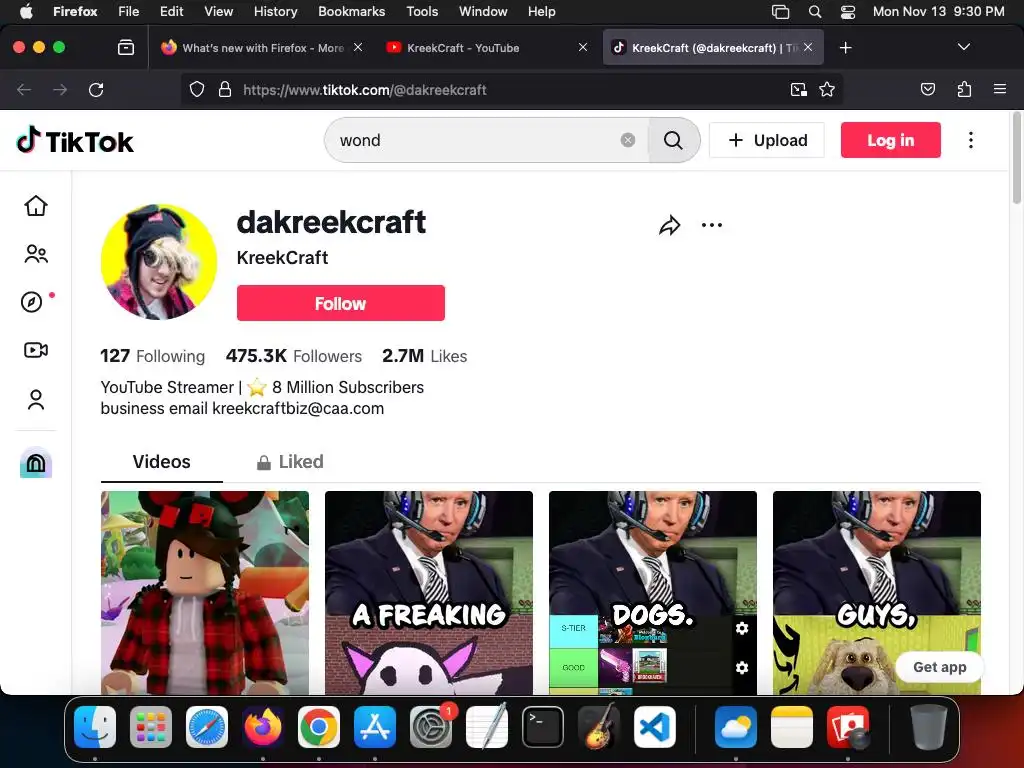Open the History menu
The width and height of the screenshot is (1024, 768).
point(275,11)
